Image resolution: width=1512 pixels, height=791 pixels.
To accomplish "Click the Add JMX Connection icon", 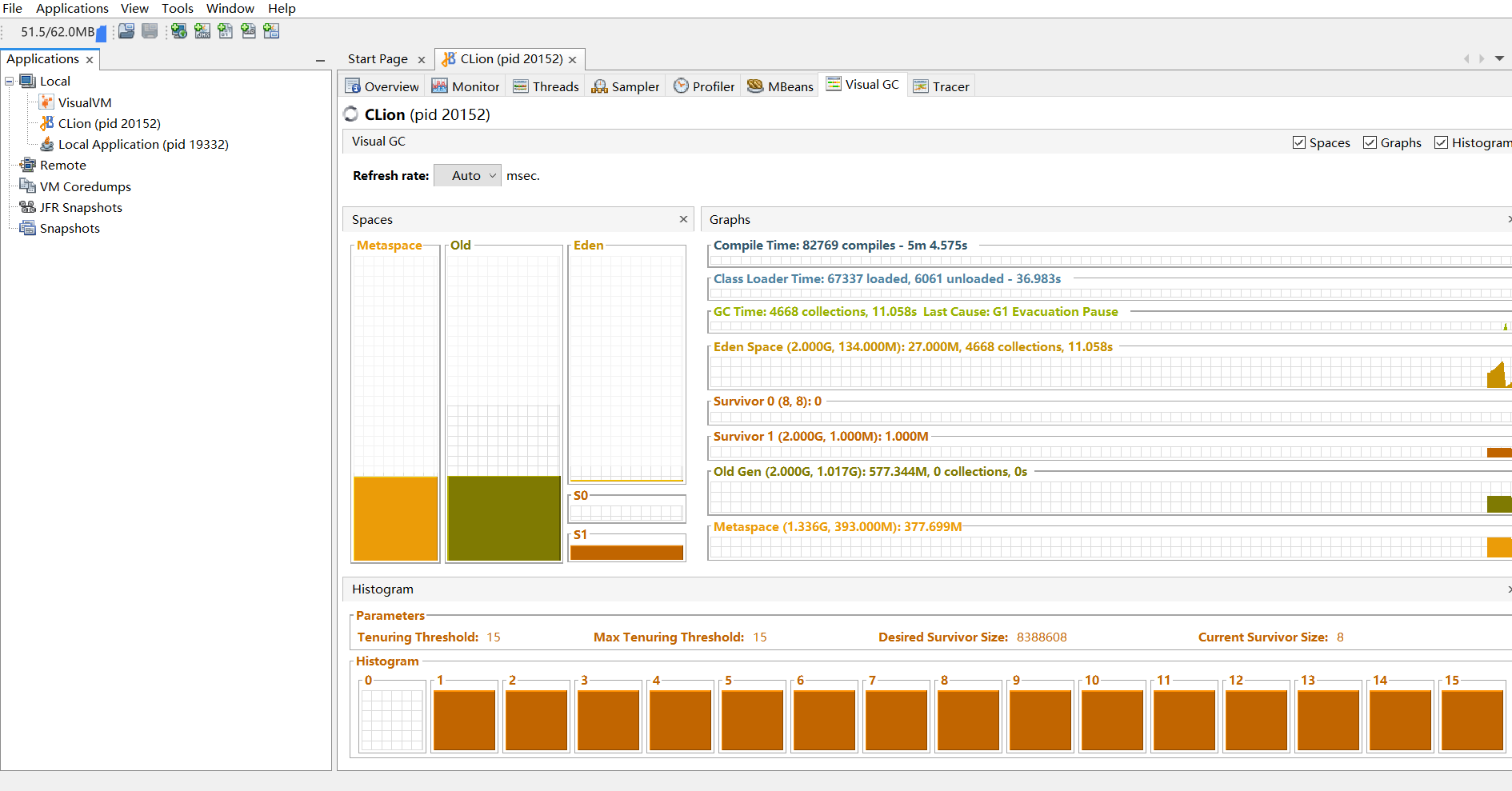I will (x=202, y=31).
